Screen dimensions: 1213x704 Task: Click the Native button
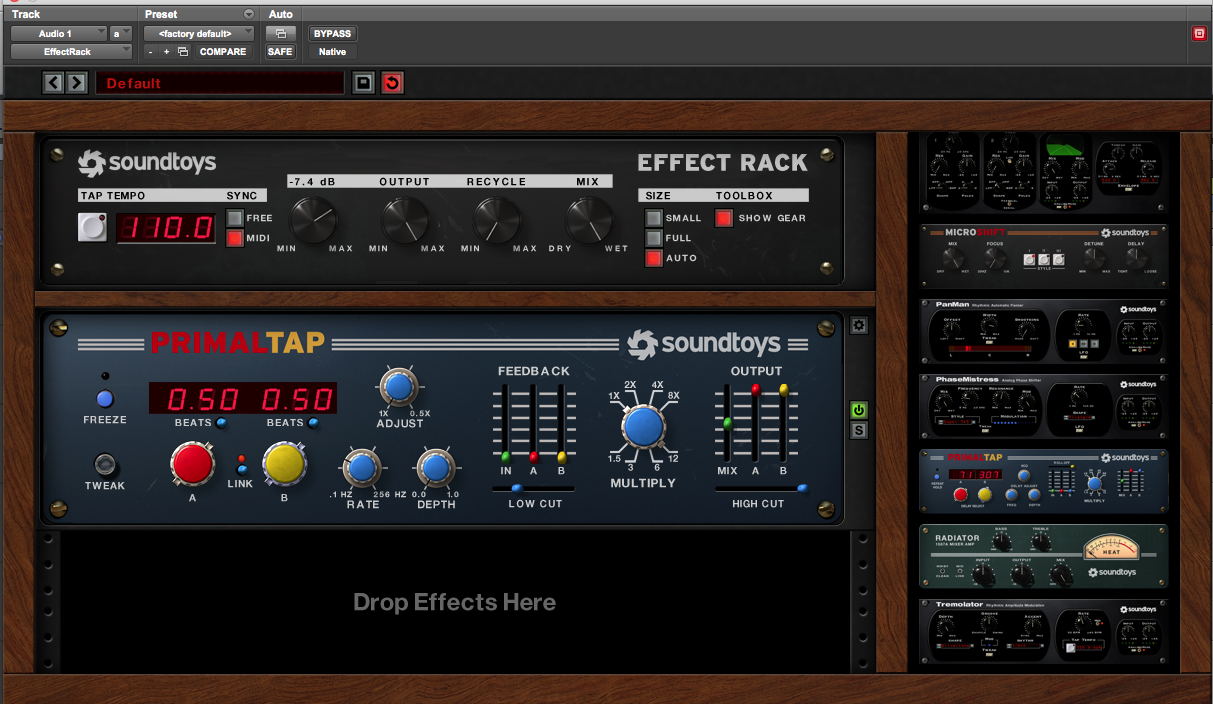click(x=332, y=52)
